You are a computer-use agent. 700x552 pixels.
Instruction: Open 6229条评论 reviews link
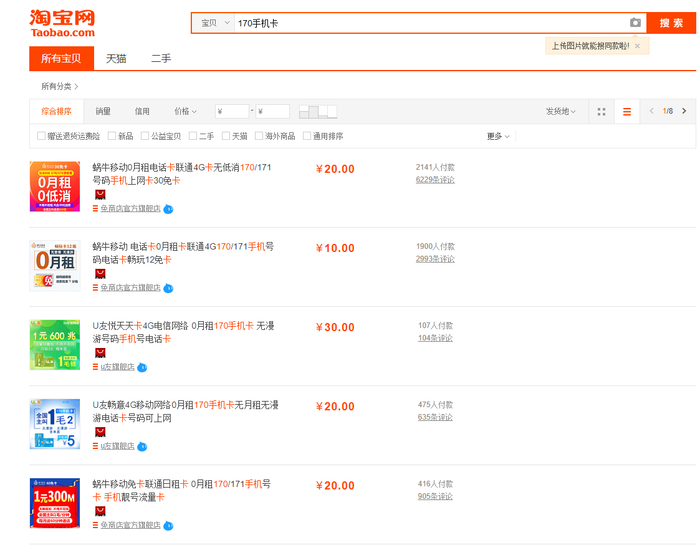tap(435, 180)
